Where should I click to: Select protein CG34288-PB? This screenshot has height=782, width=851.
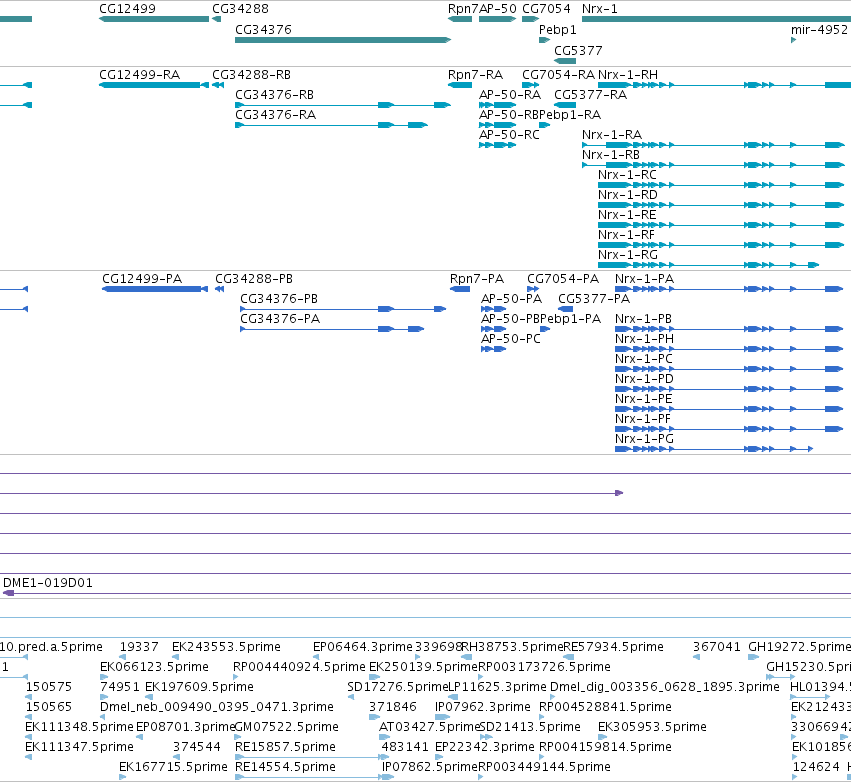253,278
